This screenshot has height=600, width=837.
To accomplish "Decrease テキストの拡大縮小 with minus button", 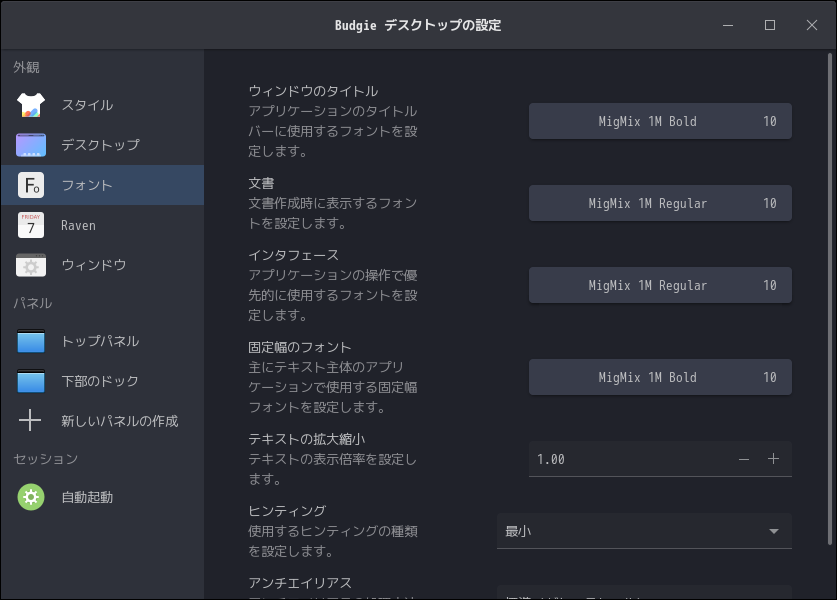I will tap(744, 459).
